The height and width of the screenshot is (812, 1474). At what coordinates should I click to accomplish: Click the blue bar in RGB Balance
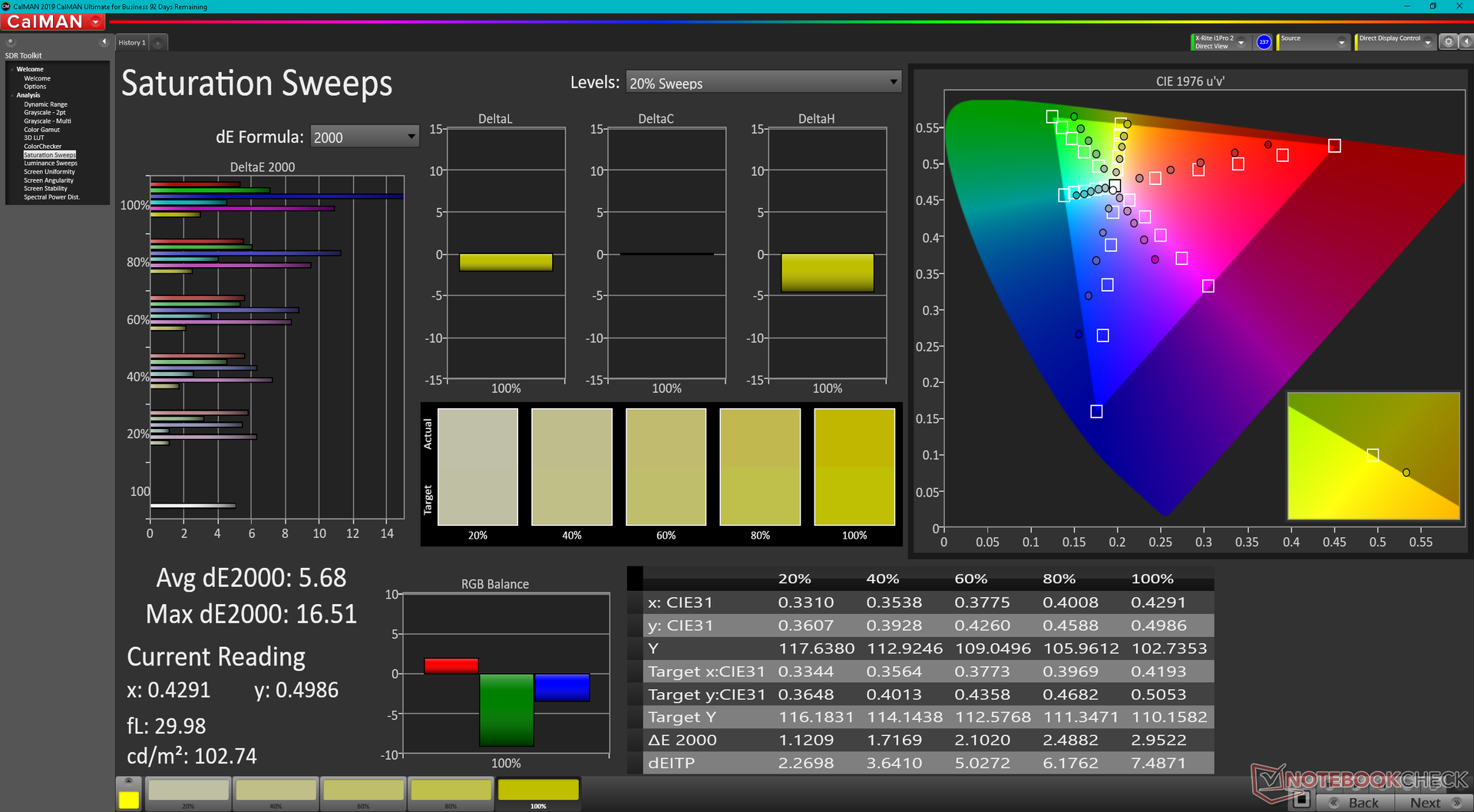[x=562, y=688]
